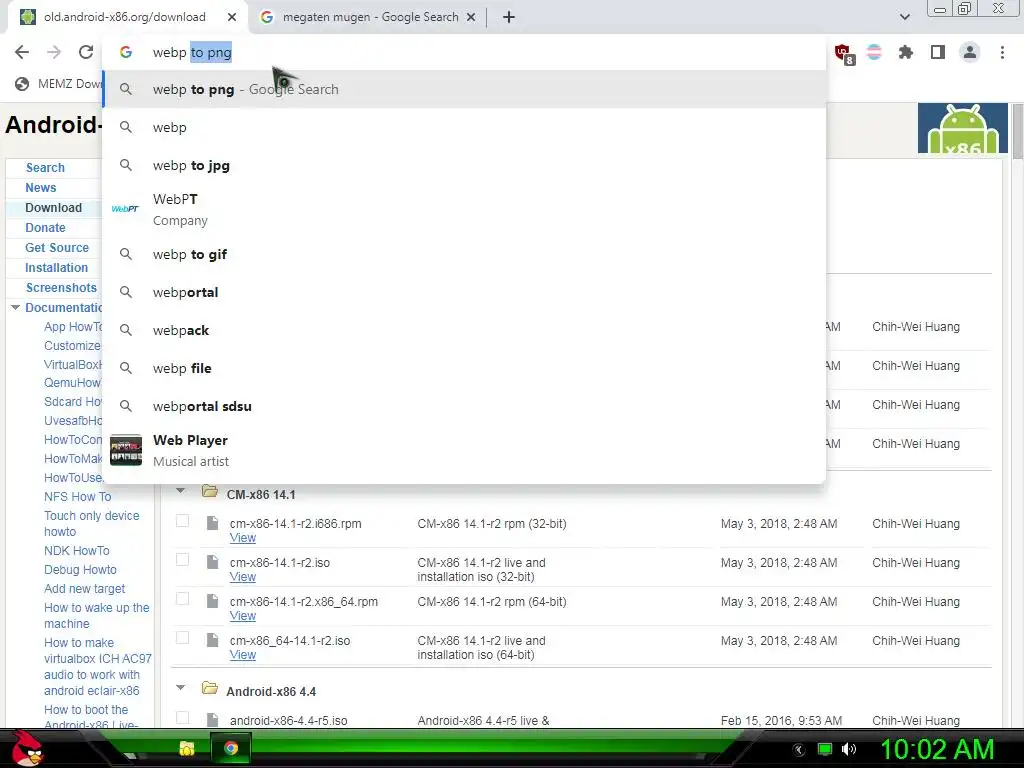Viewport: 1024px width, 768px height.
Task: Click View under cm-x86-14.1-r2.x86_64.rpm
Action: [242, 616]
